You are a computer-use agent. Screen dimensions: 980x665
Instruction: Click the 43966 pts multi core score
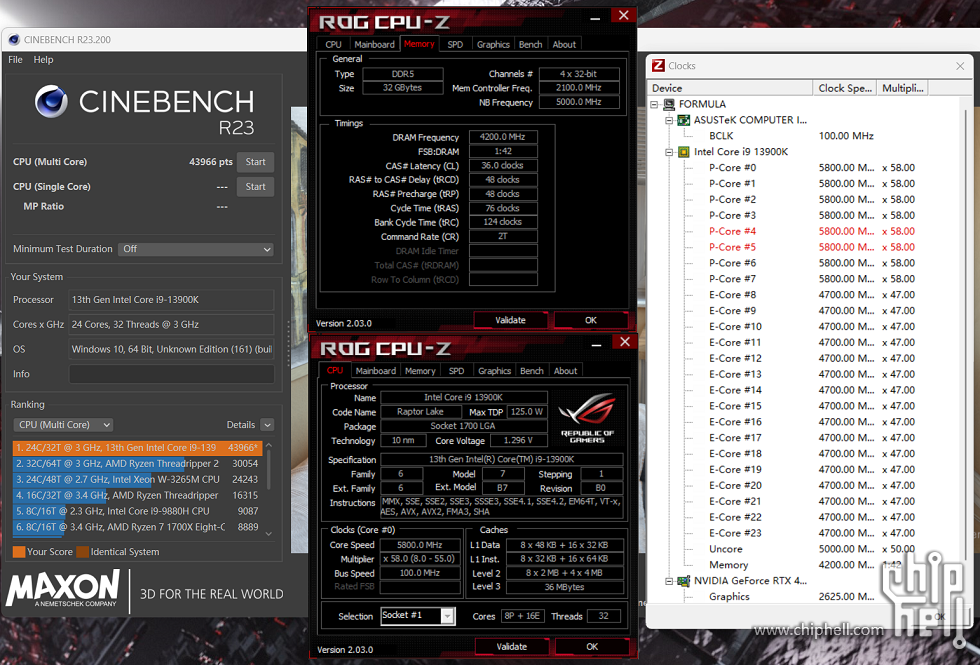211,162
